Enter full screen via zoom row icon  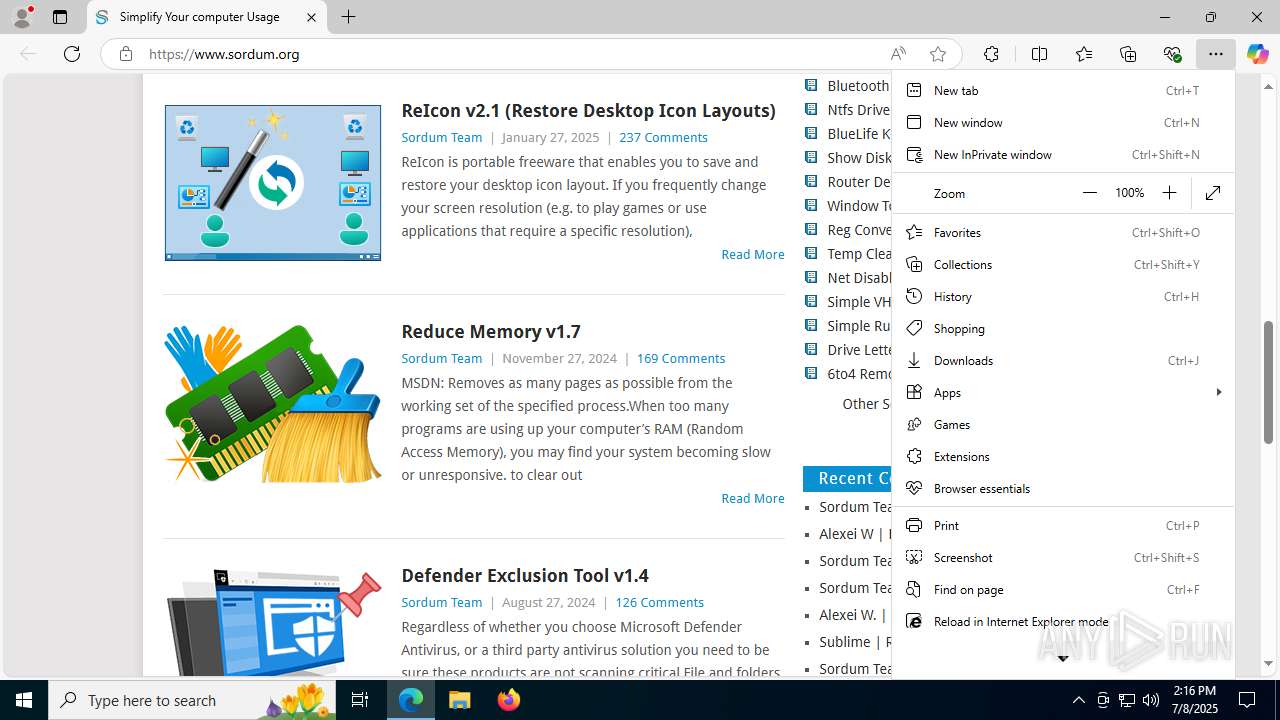point(1213,193)
